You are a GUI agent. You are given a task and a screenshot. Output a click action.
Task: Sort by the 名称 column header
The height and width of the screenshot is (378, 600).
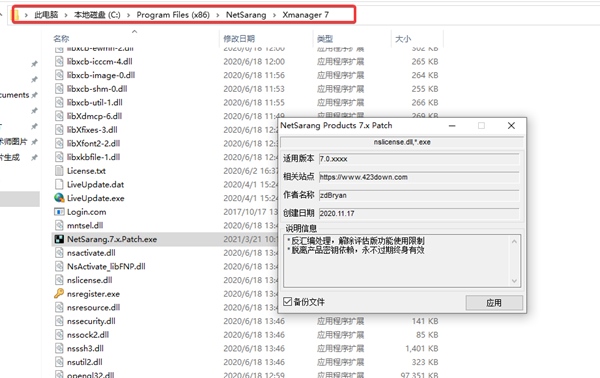pos(61,39)
